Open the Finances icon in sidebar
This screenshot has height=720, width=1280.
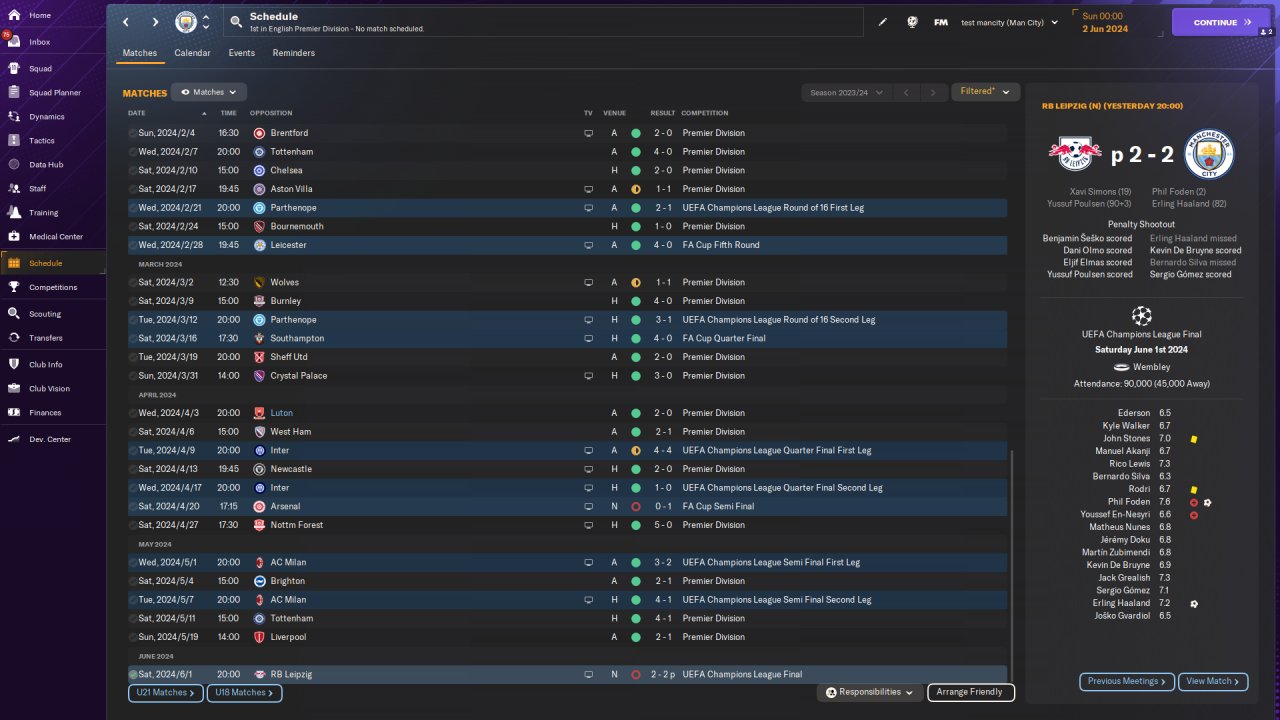(15, 413)
